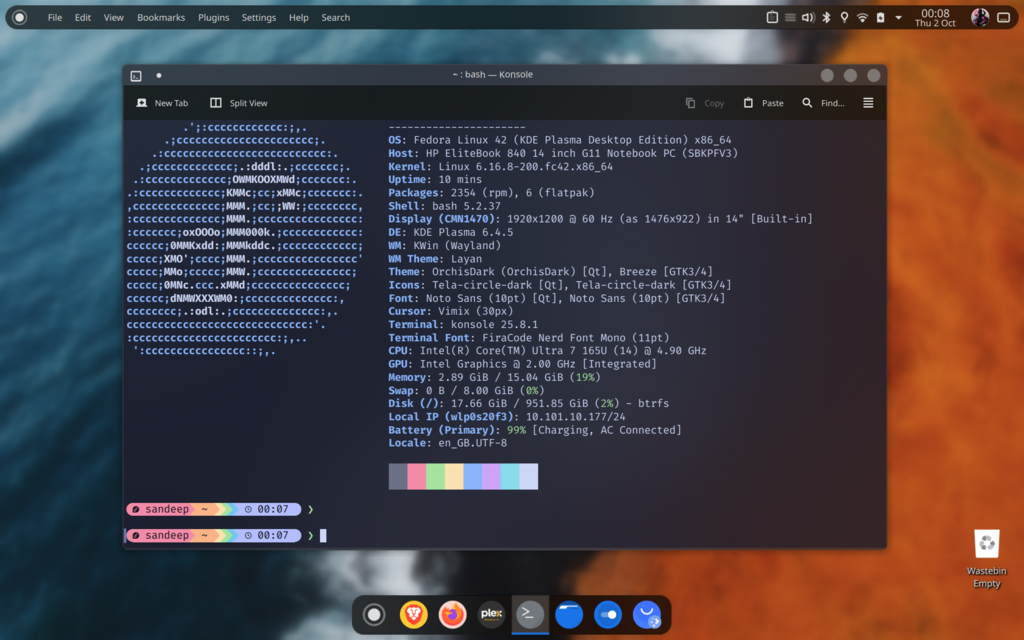
Task: Click the yellow palette color block
Action: tap(454, 477)
